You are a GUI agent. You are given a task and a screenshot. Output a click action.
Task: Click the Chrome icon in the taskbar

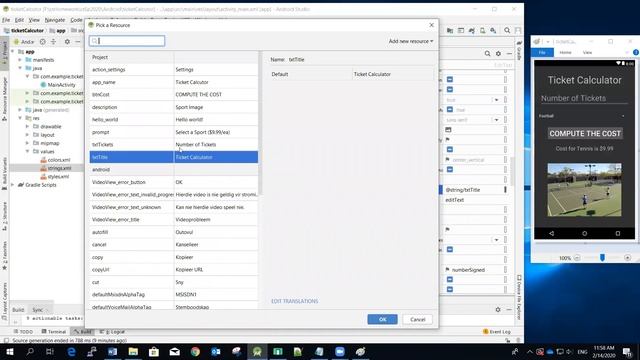(195, 352)
